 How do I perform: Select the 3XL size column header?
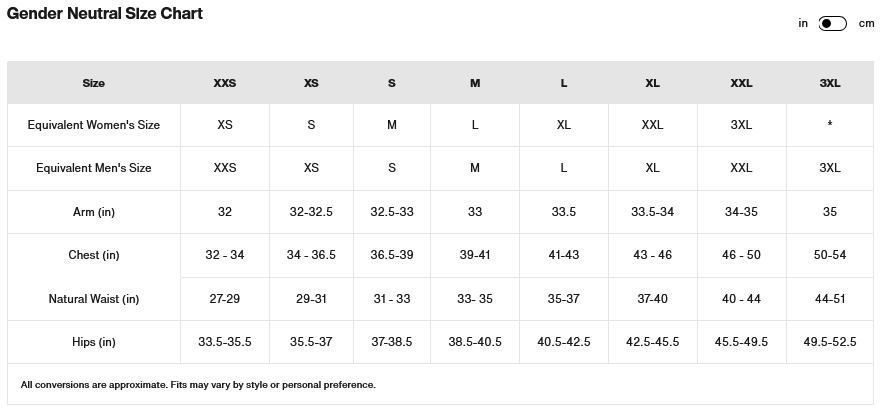tap(830, 83)
